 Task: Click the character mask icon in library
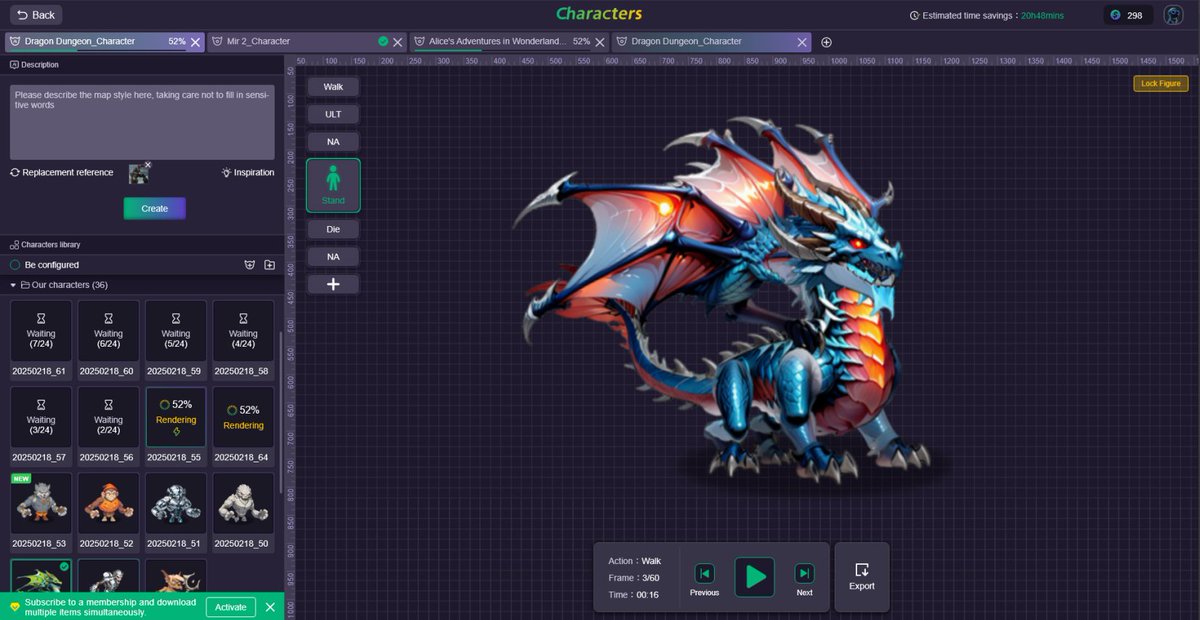tap(250, 265)
